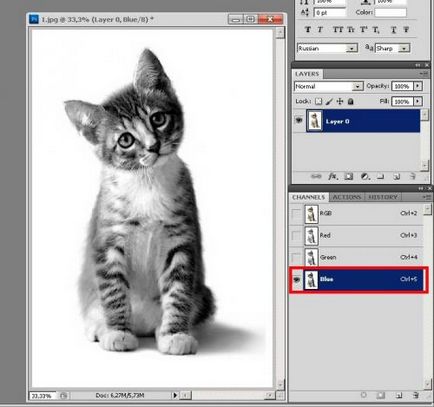Lock all with the padlock icon
Viewport: 434px width, 407px height.
[x=350, y=101]
